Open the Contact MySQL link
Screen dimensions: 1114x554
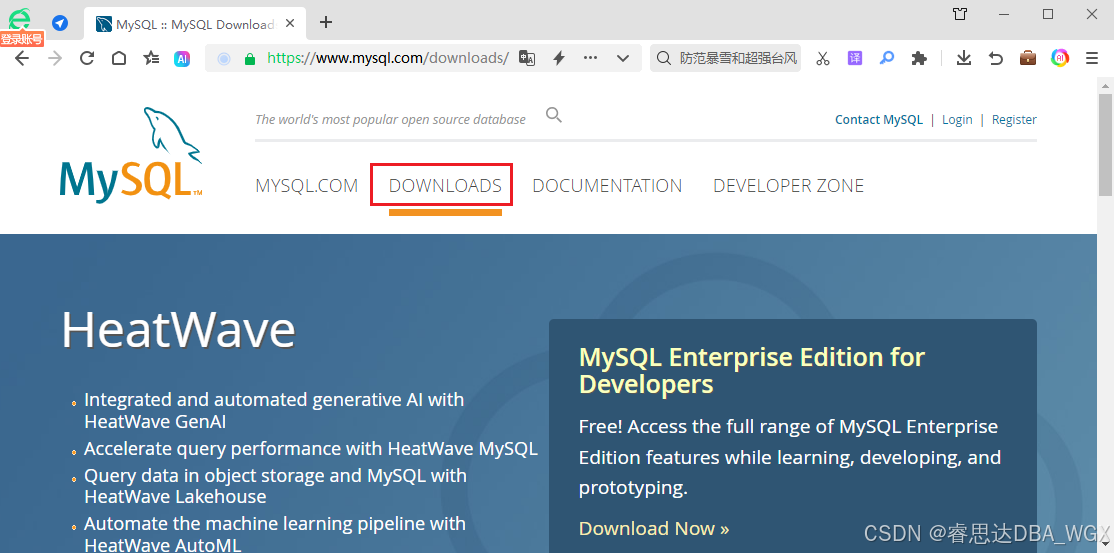[879, 119]
